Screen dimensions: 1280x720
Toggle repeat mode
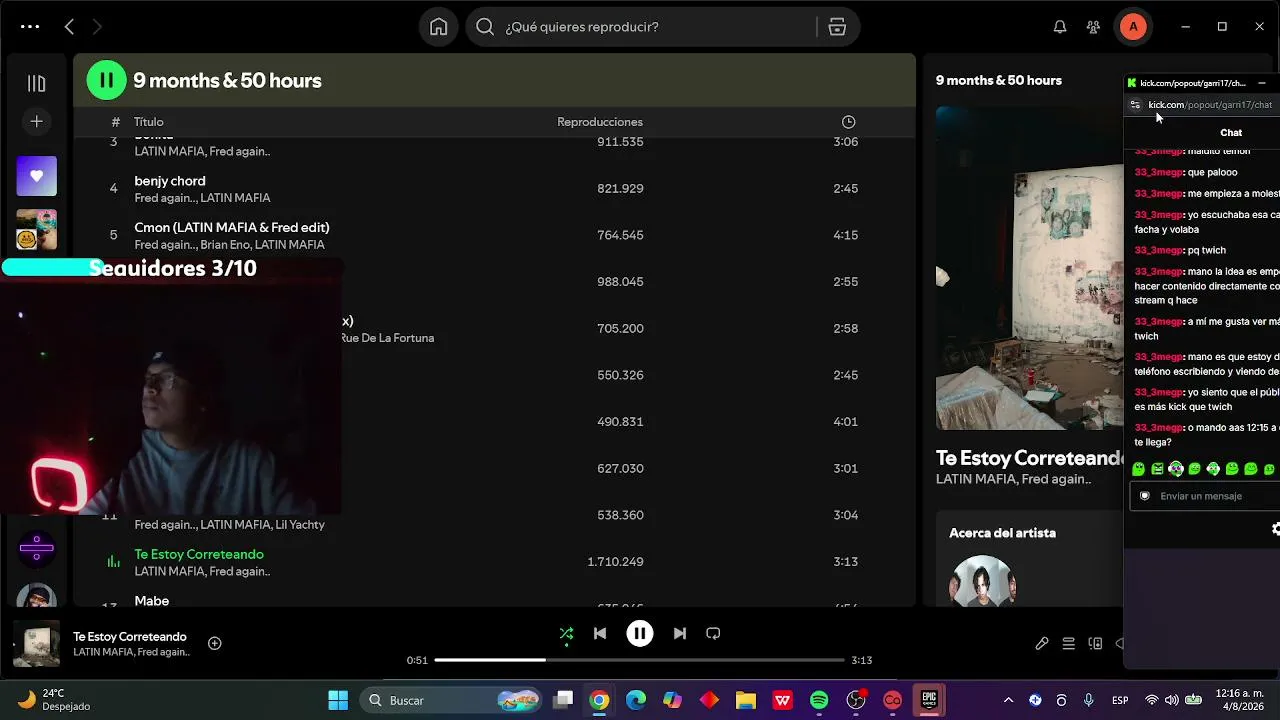713,633
